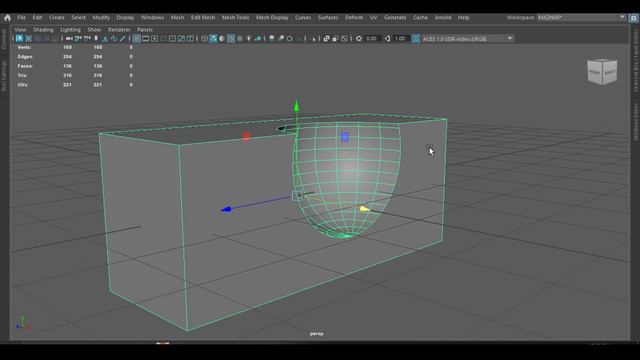This screenshot has height=360, width=640.
Task: Toggle the View Transform icon beside ACES
Action: (416, 38)
